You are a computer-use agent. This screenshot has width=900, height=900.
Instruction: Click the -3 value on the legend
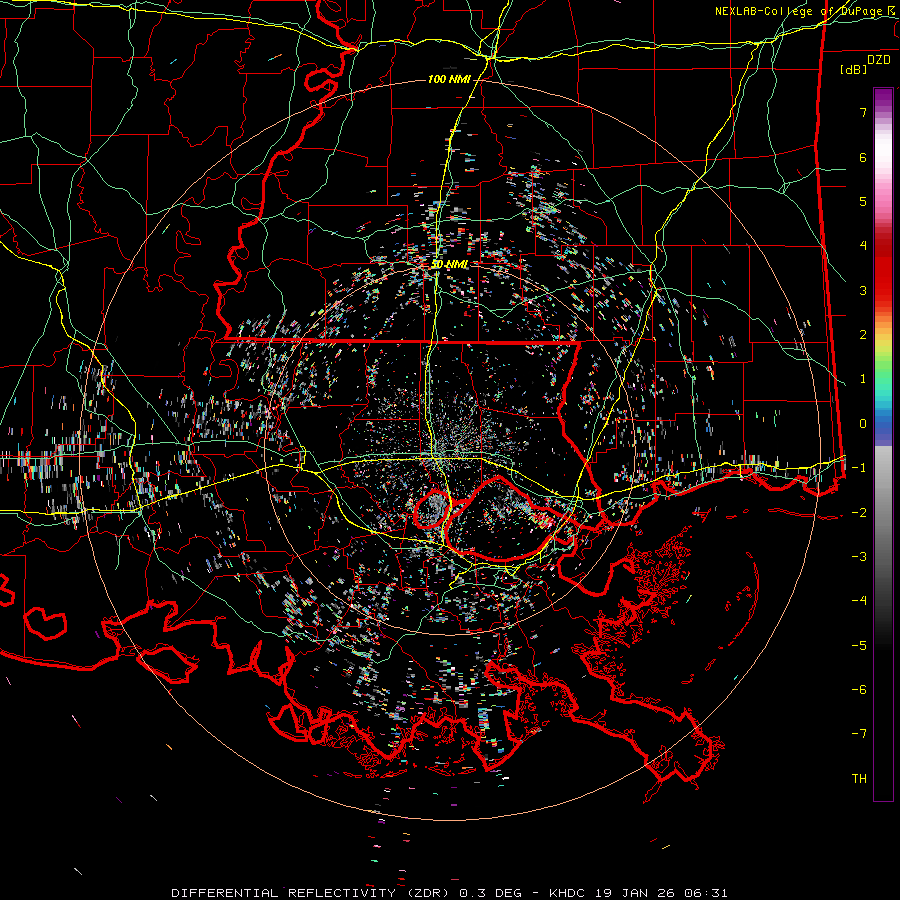click(x=859, y=557)
